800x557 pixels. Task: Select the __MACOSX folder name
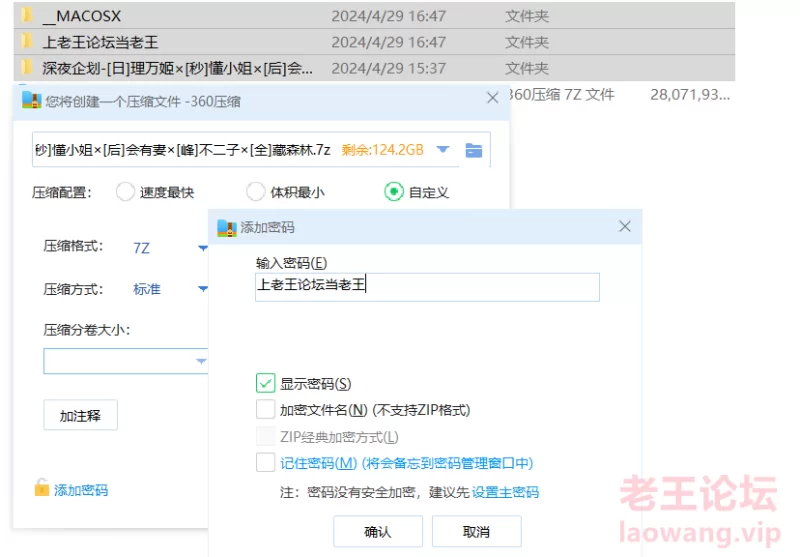click(82, 16)
